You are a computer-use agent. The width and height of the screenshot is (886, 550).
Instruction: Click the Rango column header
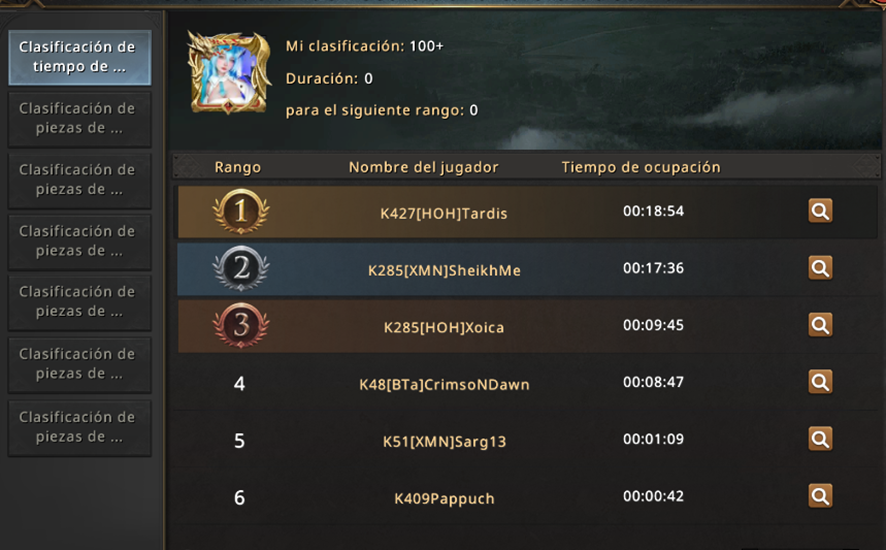pyautogui.click(x=238, y=167)
